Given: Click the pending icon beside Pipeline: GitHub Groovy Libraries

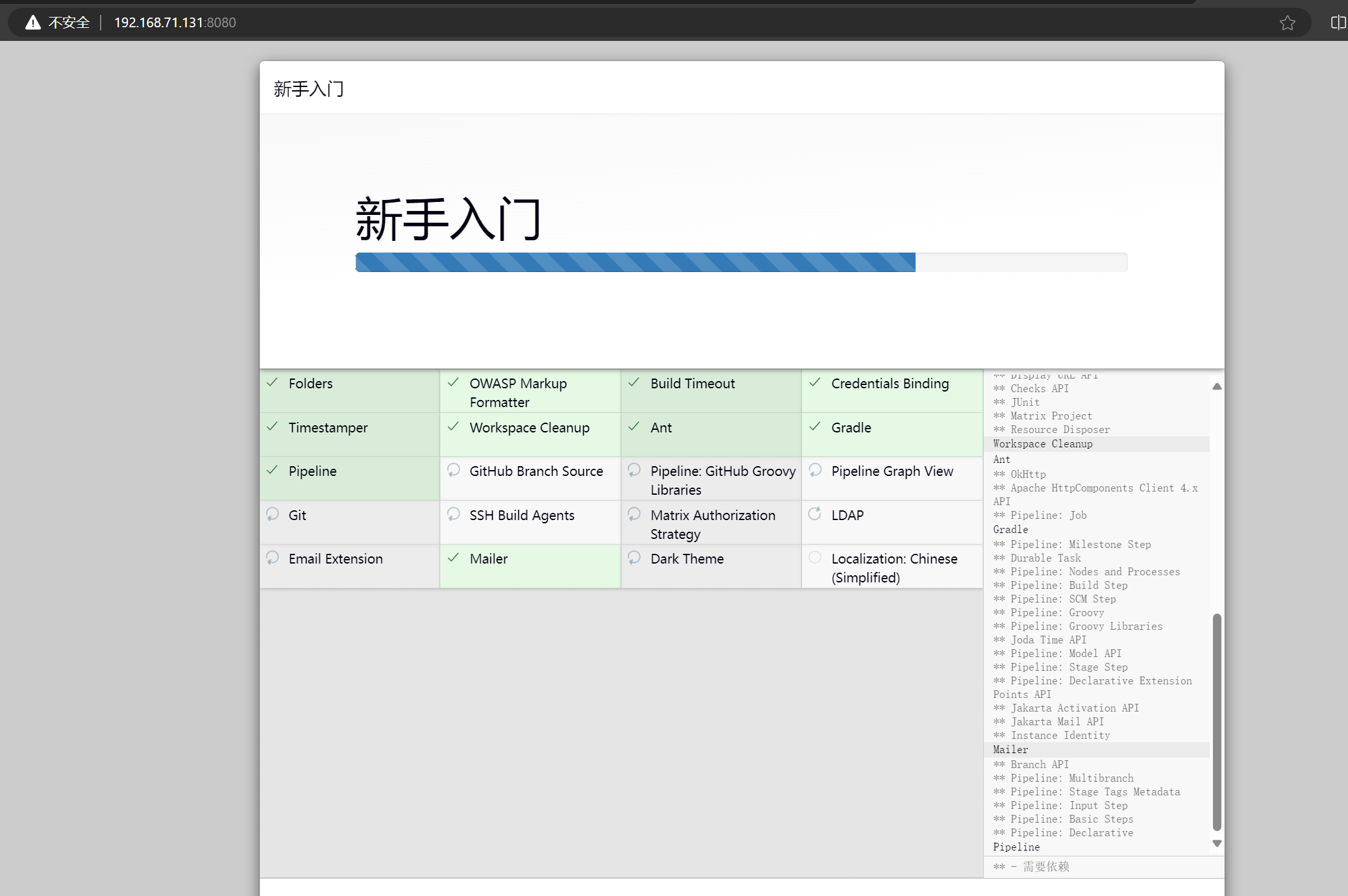Looking at the screenshot, I should click(634, 470).
